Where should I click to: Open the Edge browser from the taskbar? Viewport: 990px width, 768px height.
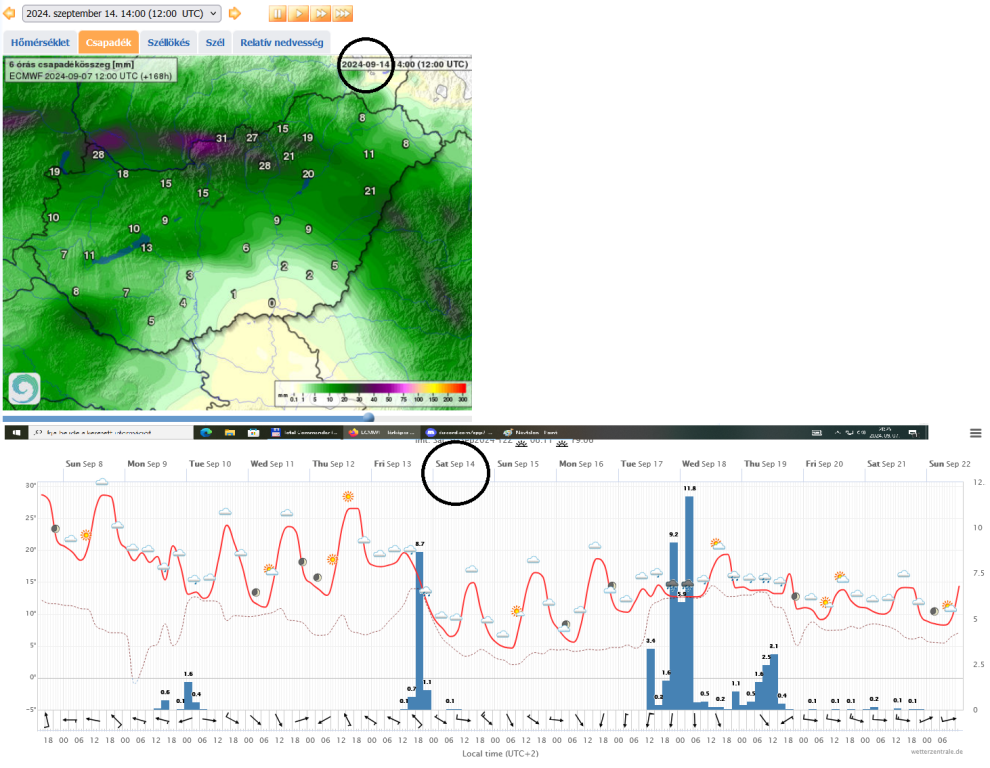coord(206,433)
